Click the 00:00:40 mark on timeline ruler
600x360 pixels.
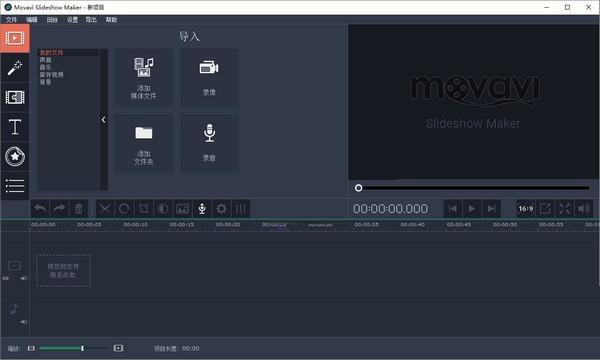[412, 225]
